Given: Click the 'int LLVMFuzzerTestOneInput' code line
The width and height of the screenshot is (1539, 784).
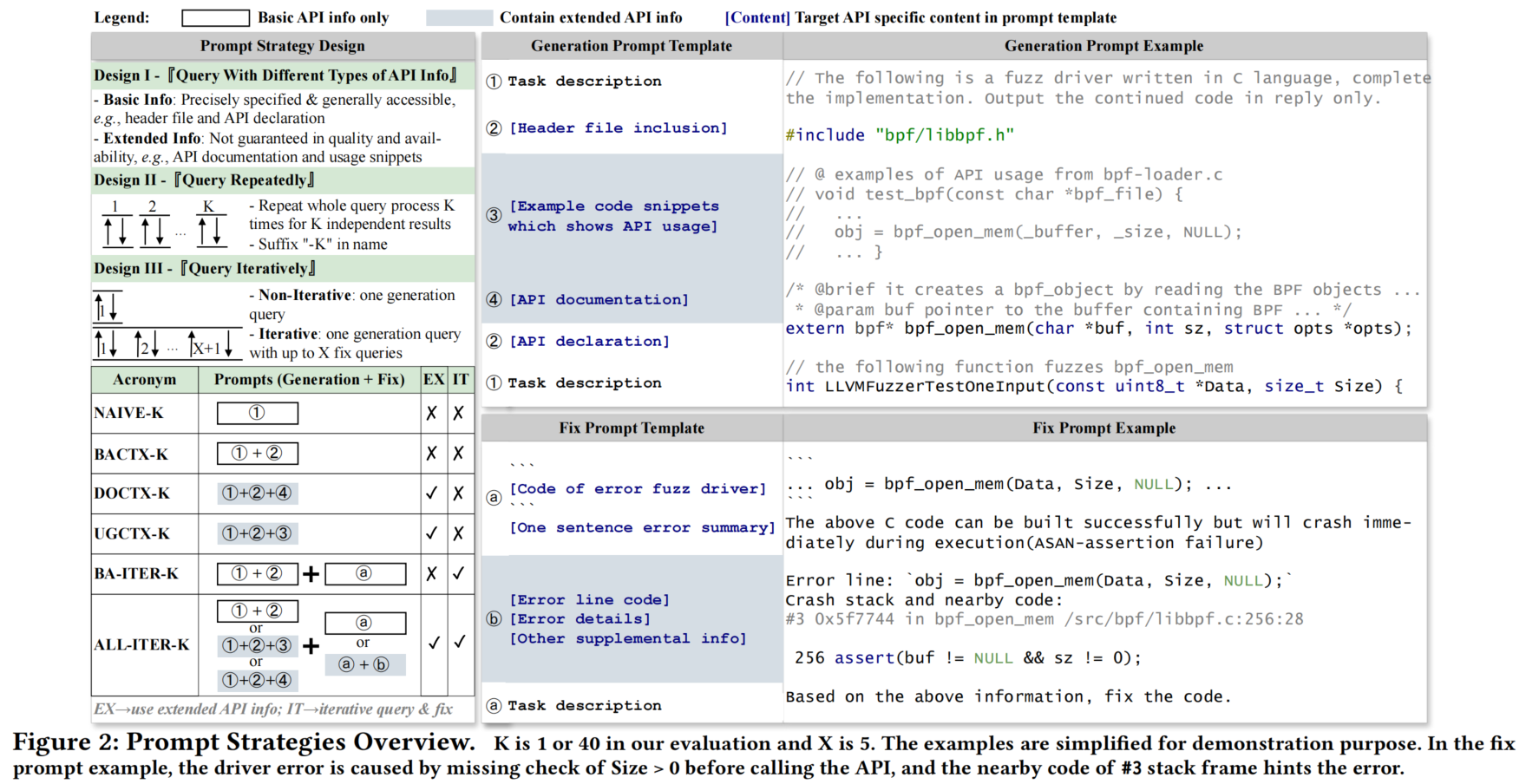Looking at the screenshot, I should 1094,386.
